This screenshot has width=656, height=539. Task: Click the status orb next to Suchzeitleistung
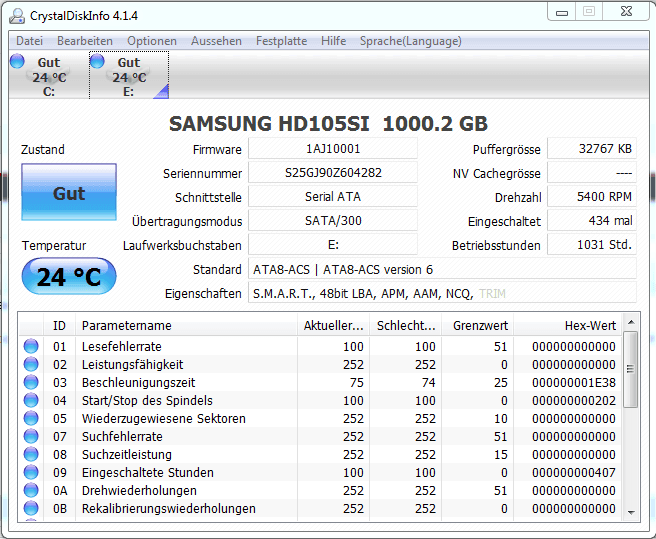(31, 455)
